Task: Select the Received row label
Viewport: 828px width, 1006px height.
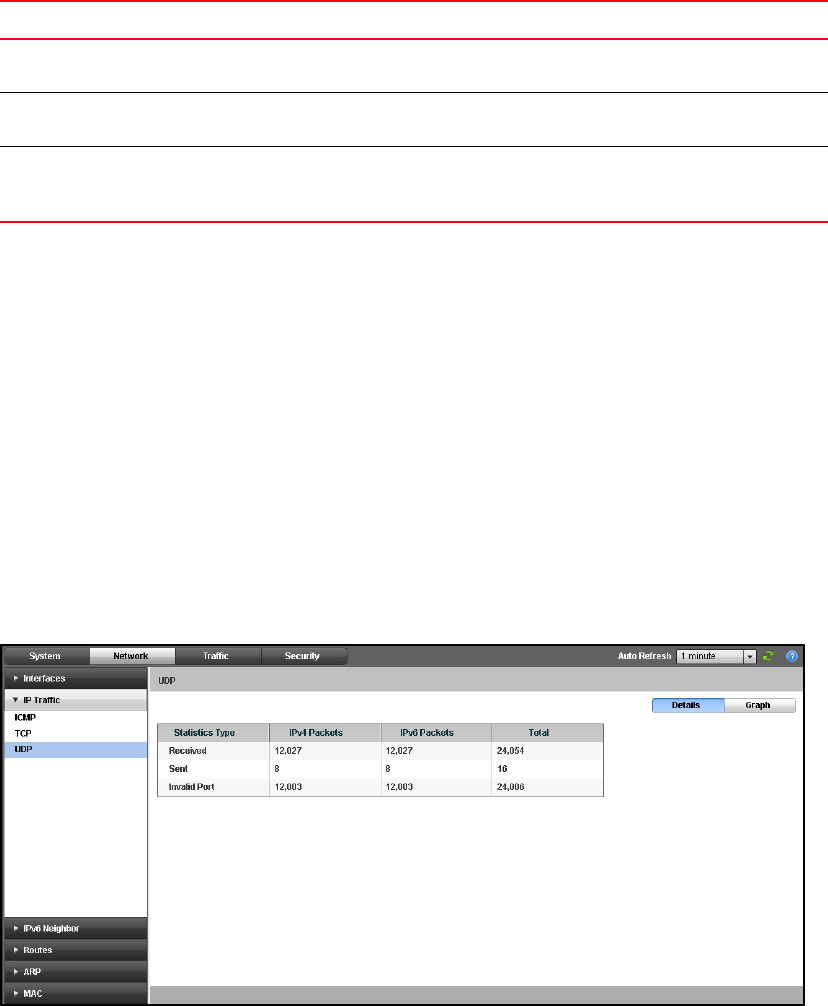Action: coord(187,751)
